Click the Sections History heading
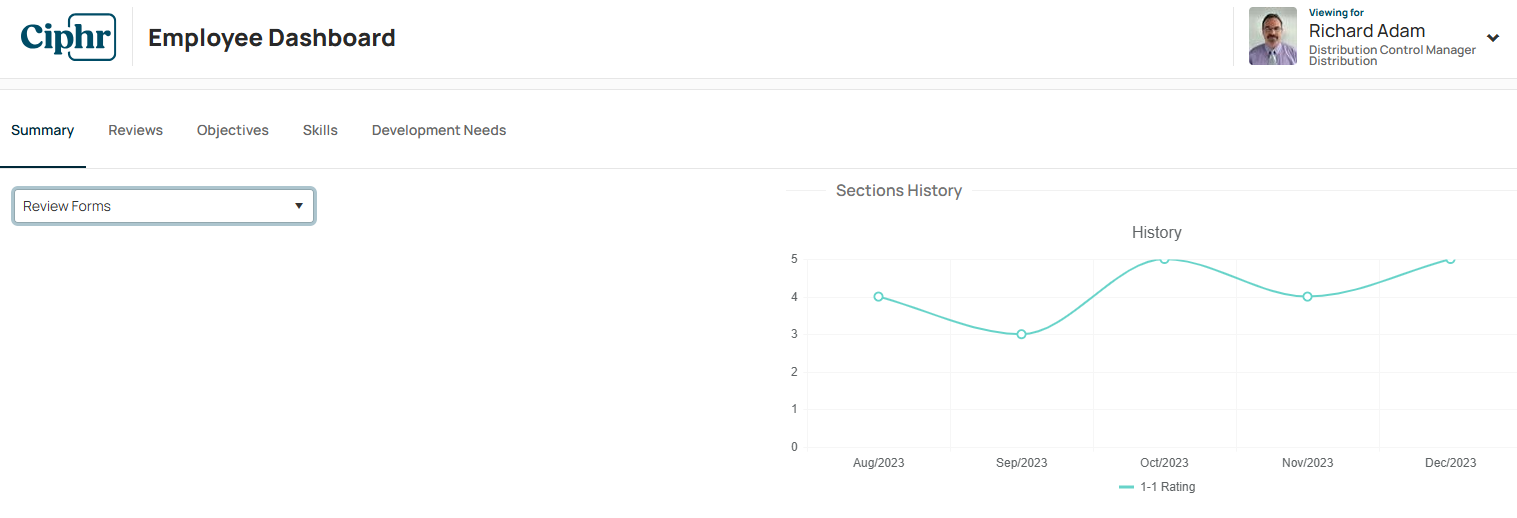Screen dimensions: 1517x518 899,190
